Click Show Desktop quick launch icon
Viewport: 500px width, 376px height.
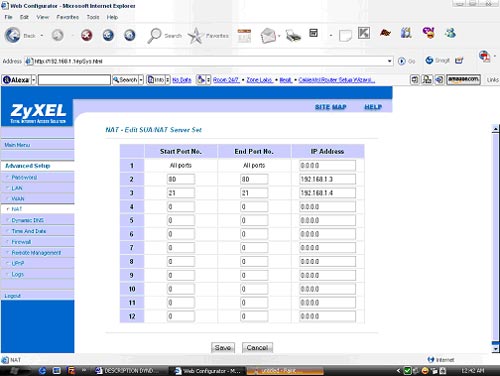(x=57, y=371)
